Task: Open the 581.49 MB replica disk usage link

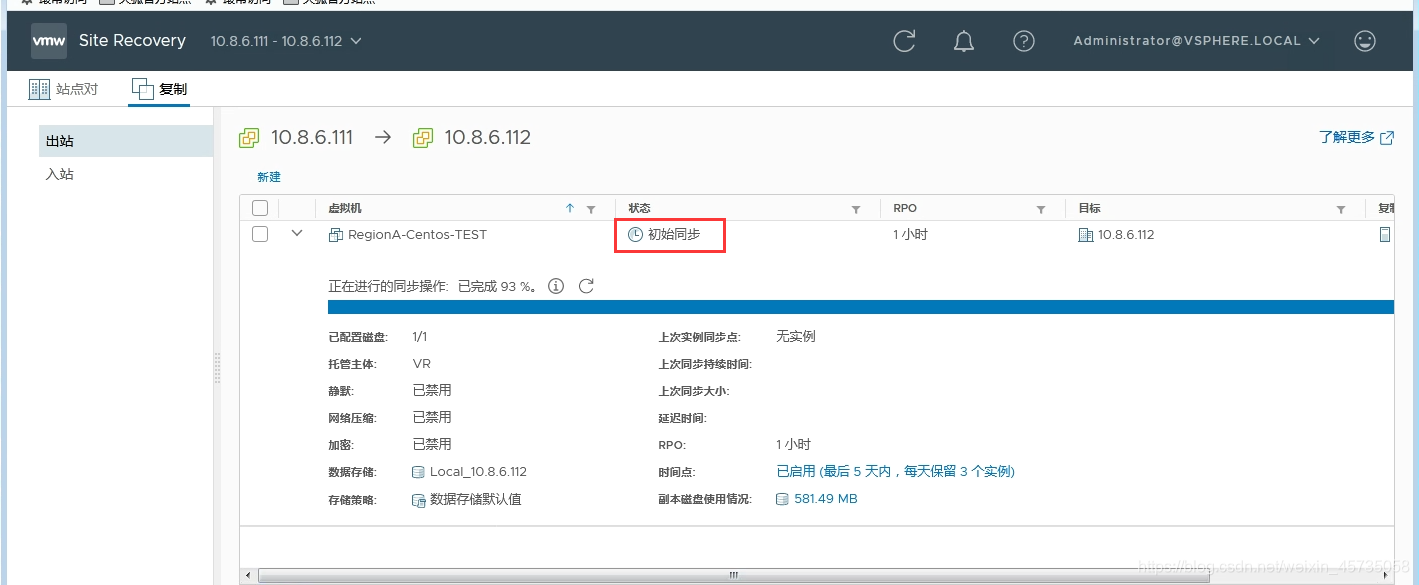Action: pos(826,499)
